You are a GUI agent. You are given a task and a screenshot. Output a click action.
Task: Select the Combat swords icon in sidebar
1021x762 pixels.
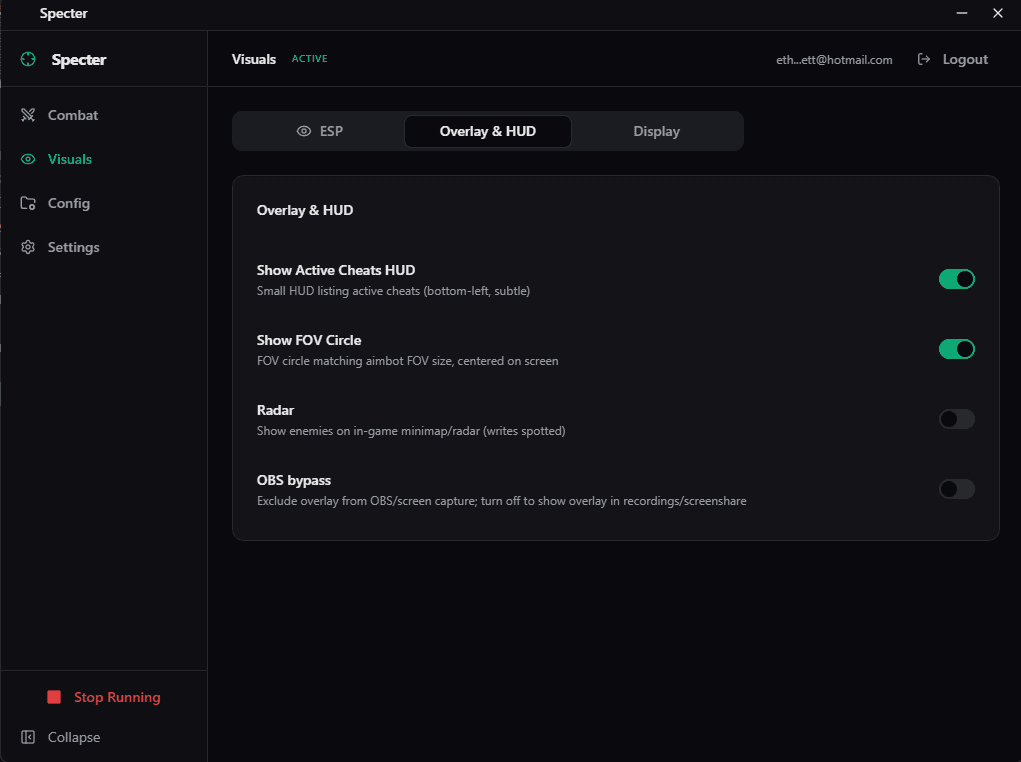pos(27,115)
